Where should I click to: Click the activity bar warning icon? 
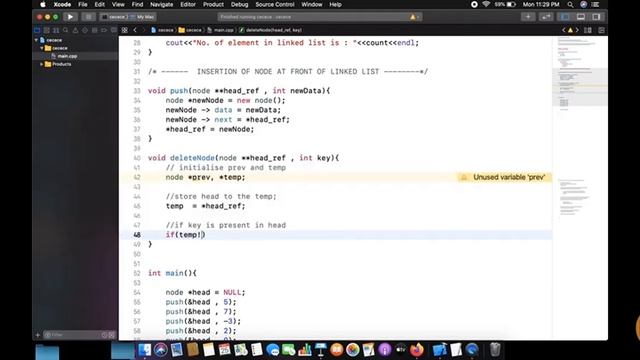click(x=413, y=17)
